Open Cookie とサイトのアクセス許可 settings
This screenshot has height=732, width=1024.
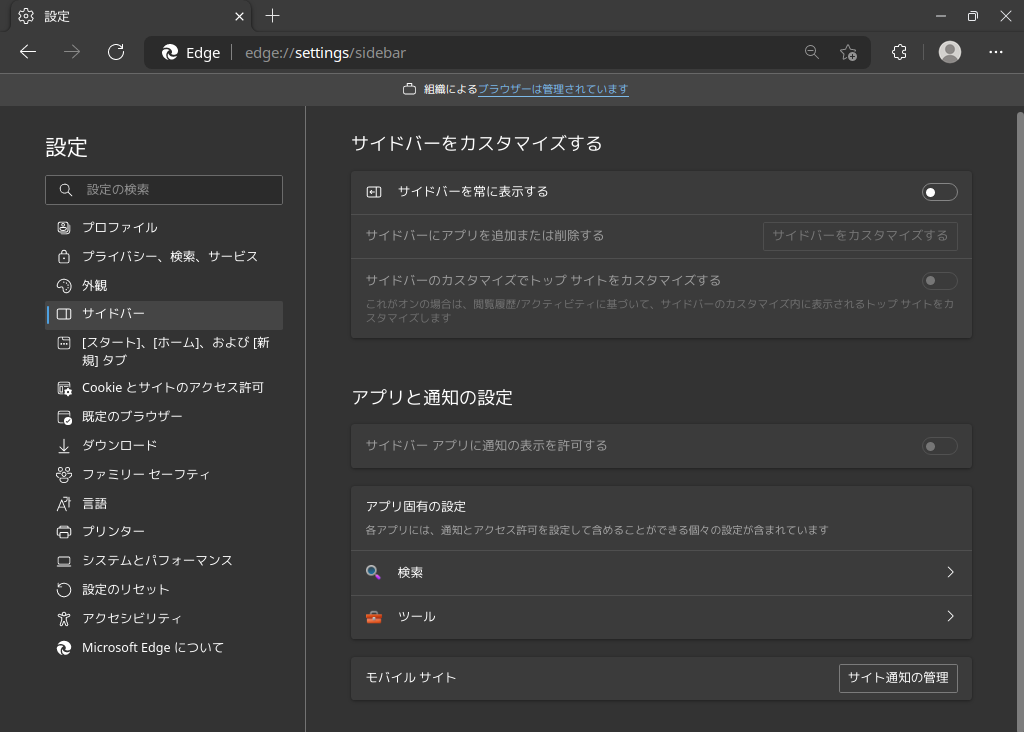(165, 388)
